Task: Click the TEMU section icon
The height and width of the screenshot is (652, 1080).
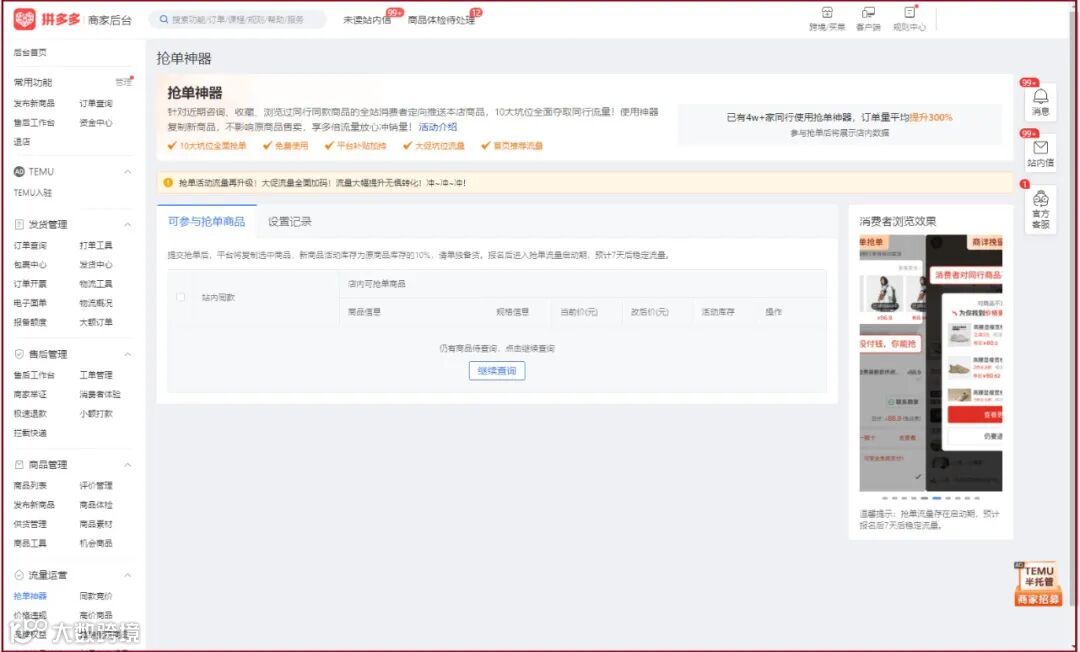Action: [x=19, y=171]
